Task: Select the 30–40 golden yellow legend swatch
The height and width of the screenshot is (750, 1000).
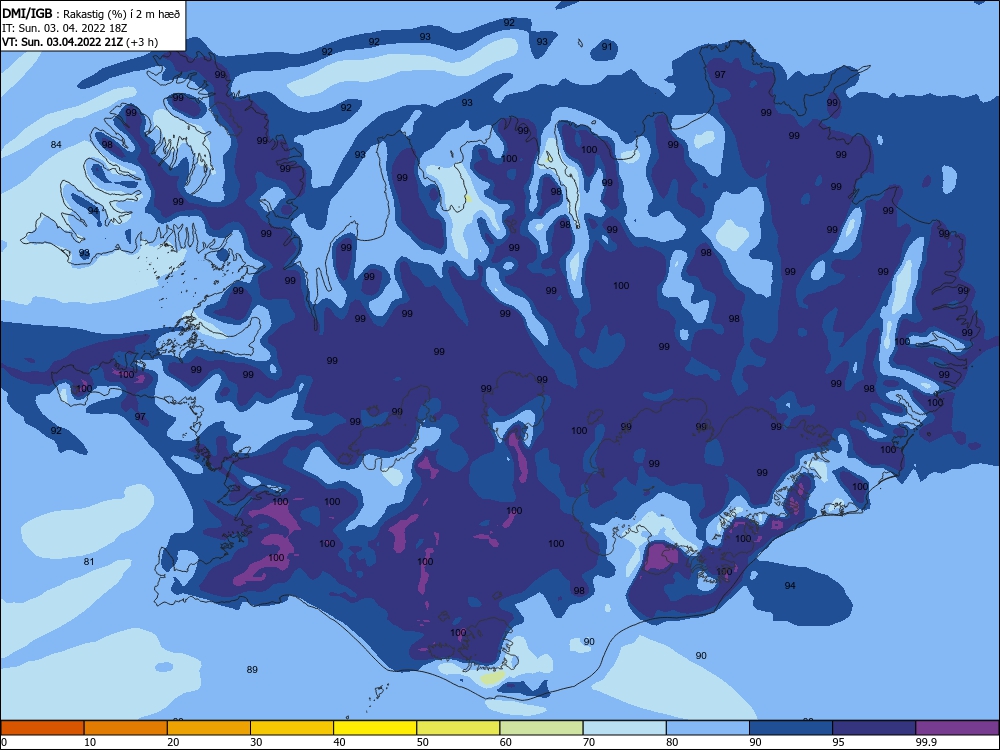Action: pos(292,728)
